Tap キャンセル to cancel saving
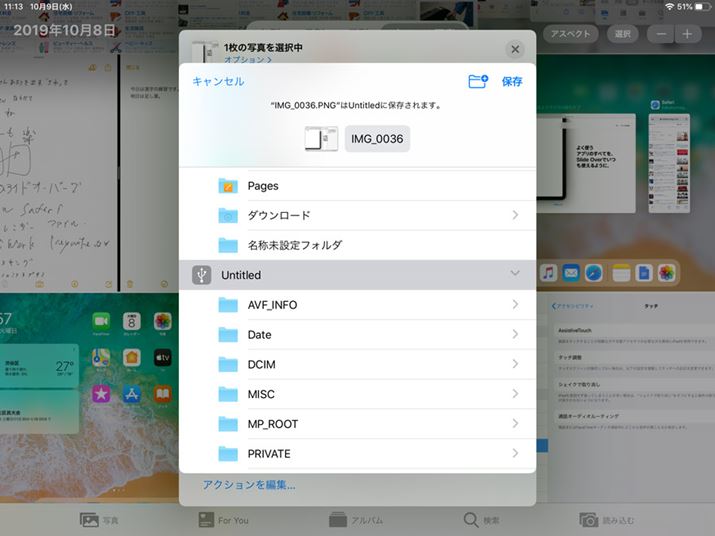The image size is (715, 536). [x=218, y=82]
